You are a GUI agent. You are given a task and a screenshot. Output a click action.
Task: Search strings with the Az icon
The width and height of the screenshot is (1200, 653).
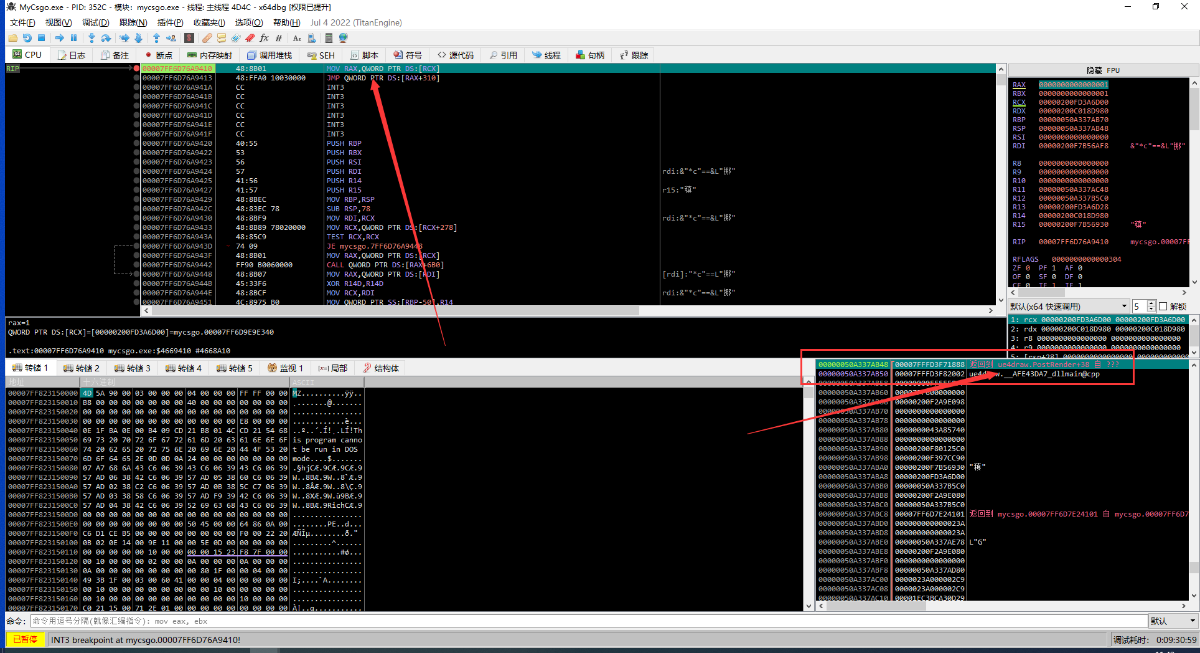(297, 37)
